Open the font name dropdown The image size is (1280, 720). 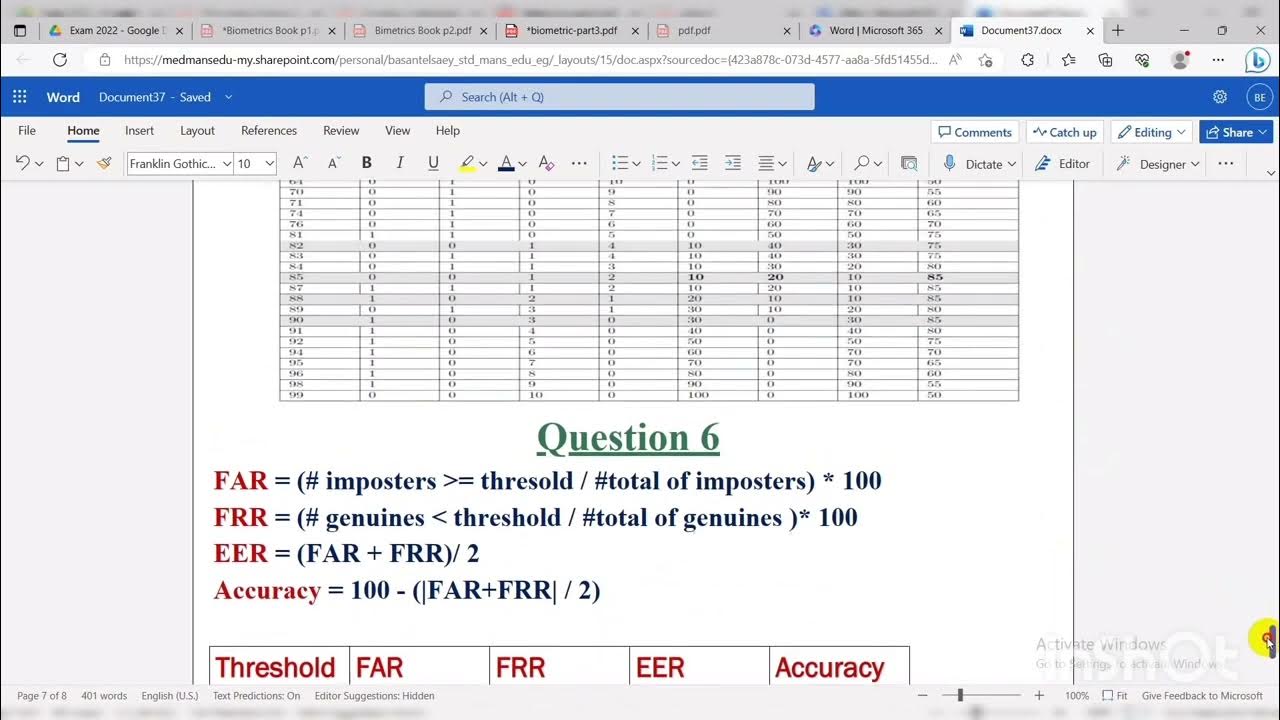click(227, 163)
